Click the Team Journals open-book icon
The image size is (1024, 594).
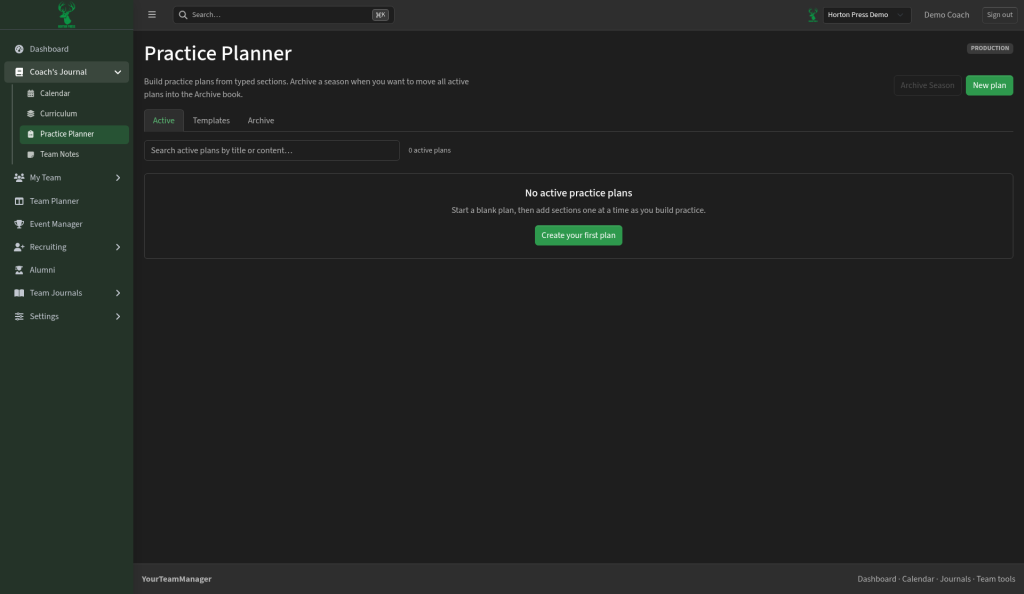[19, 293]
